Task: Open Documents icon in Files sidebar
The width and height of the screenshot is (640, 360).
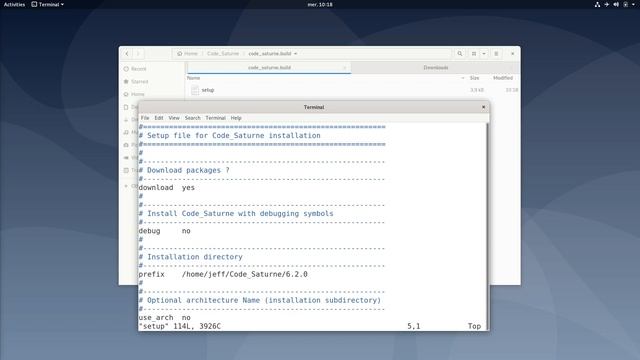Action: [x=126, y=107]
